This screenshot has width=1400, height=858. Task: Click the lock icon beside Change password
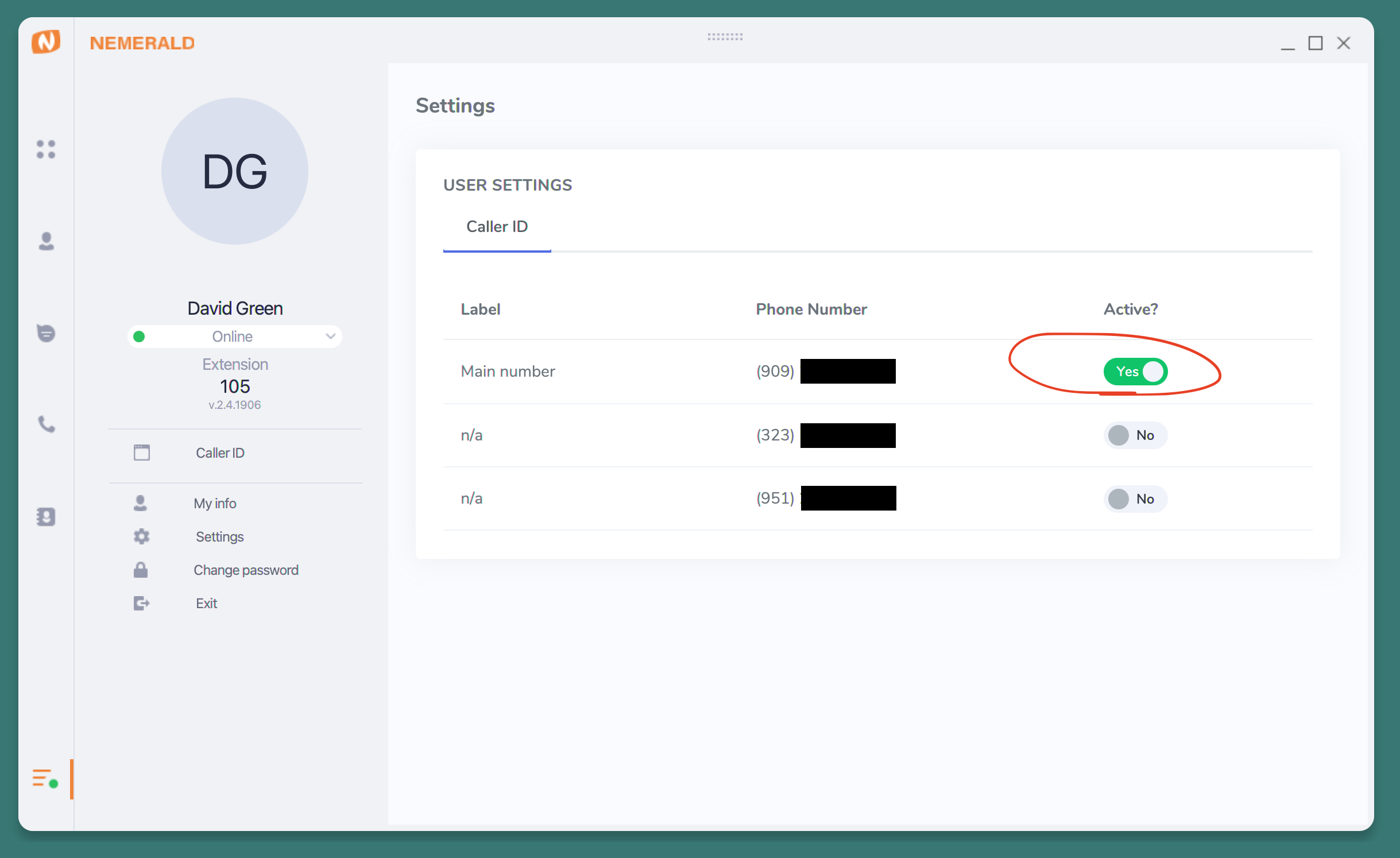(x=141, y=570)
